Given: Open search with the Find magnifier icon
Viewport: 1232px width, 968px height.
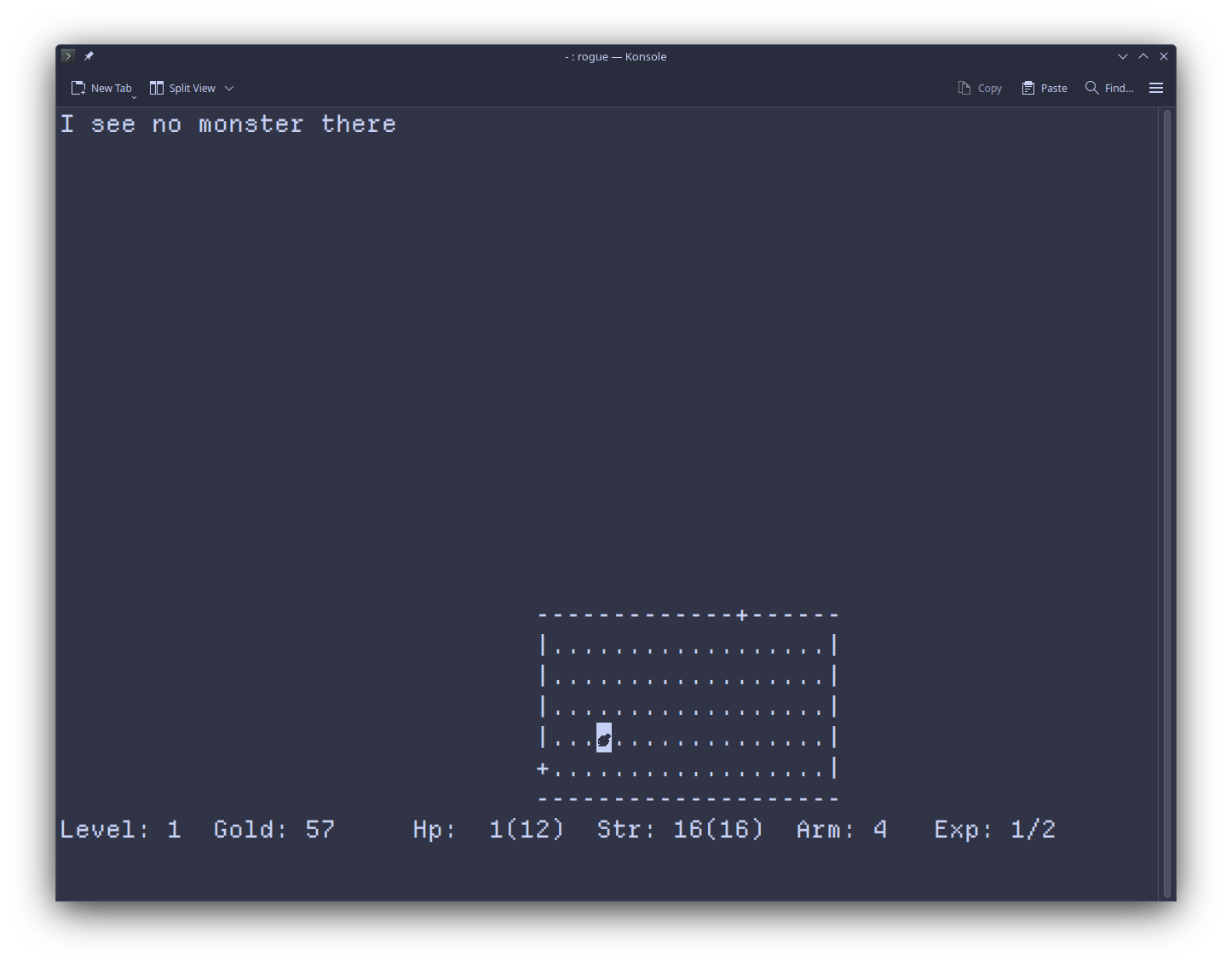Looking at the screenshot, I should [1108, 88].
